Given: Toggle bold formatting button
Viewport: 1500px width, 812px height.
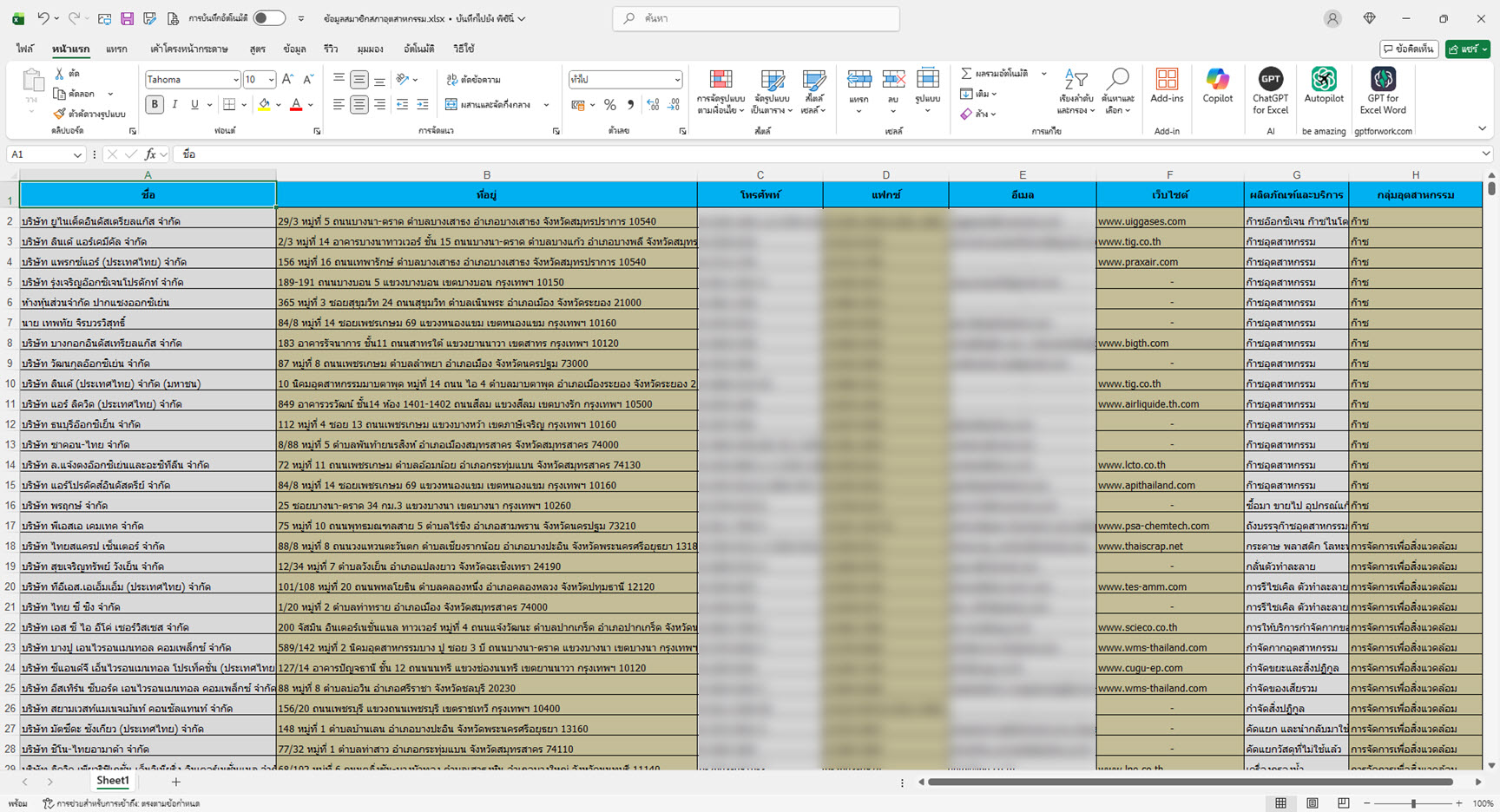Looking at the screenshot, I should coord(155,105).
